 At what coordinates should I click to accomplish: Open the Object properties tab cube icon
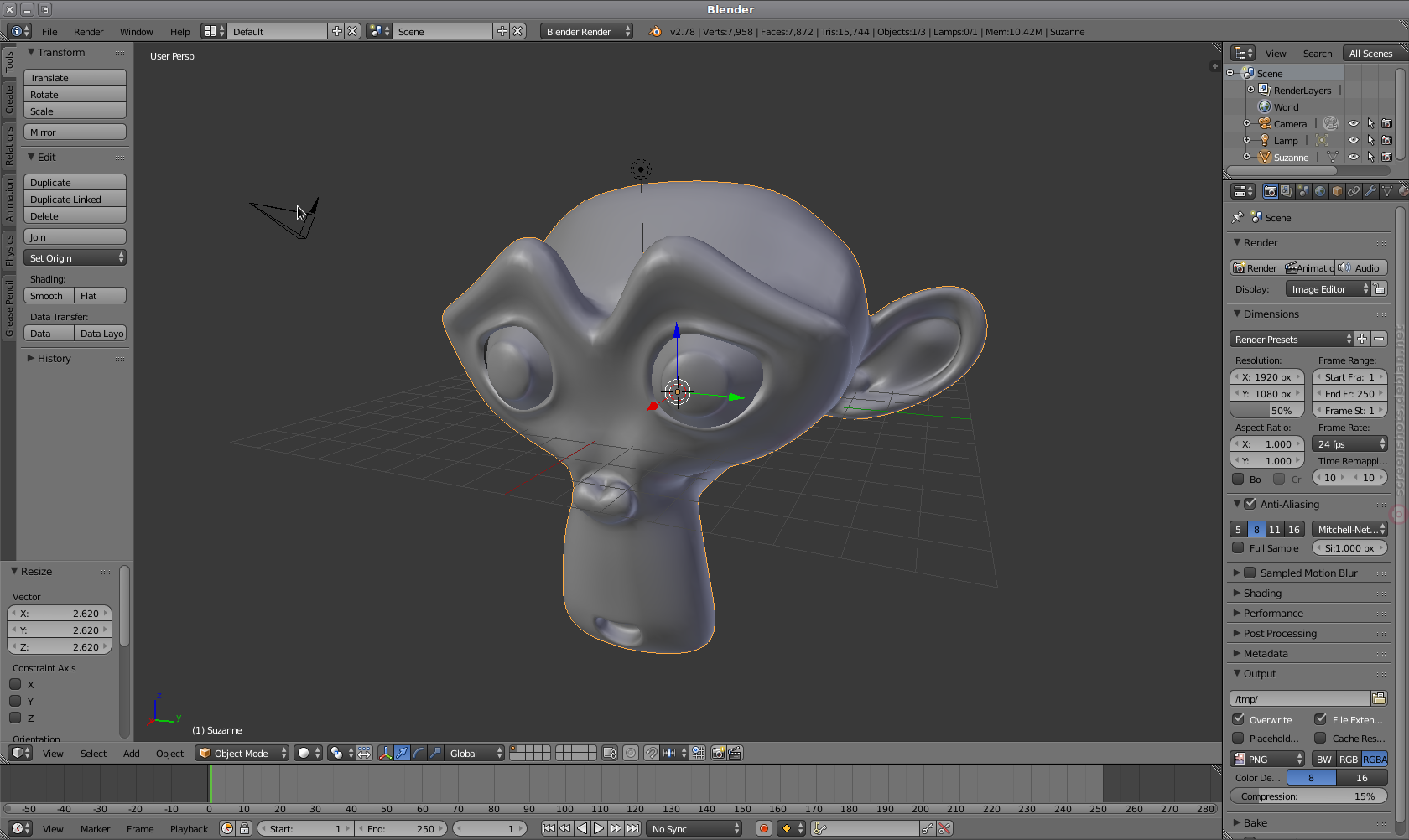pos(1337,192)
